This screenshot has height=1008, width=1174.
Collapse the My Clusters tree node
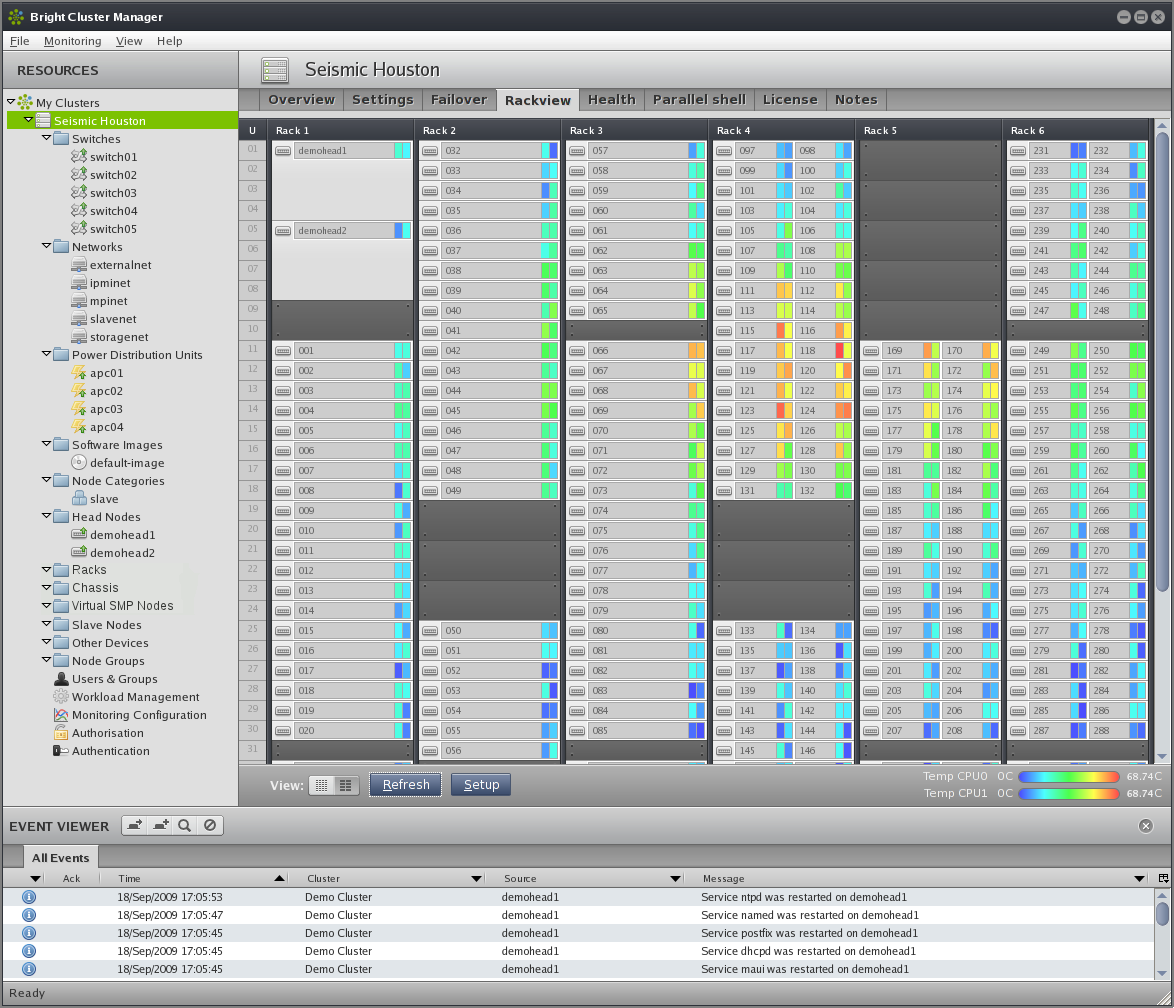(x=11, y=102)
